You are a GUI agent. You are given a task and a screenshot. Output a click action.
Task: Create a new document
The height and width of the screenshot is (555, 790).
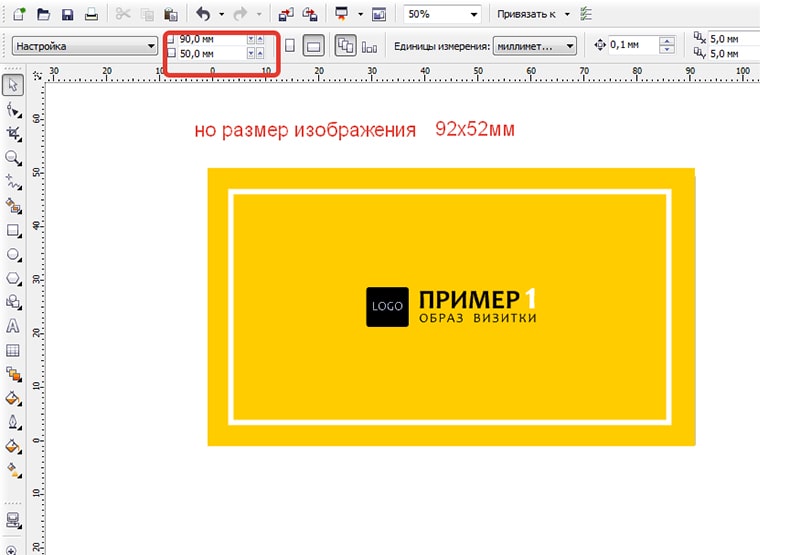19,14
